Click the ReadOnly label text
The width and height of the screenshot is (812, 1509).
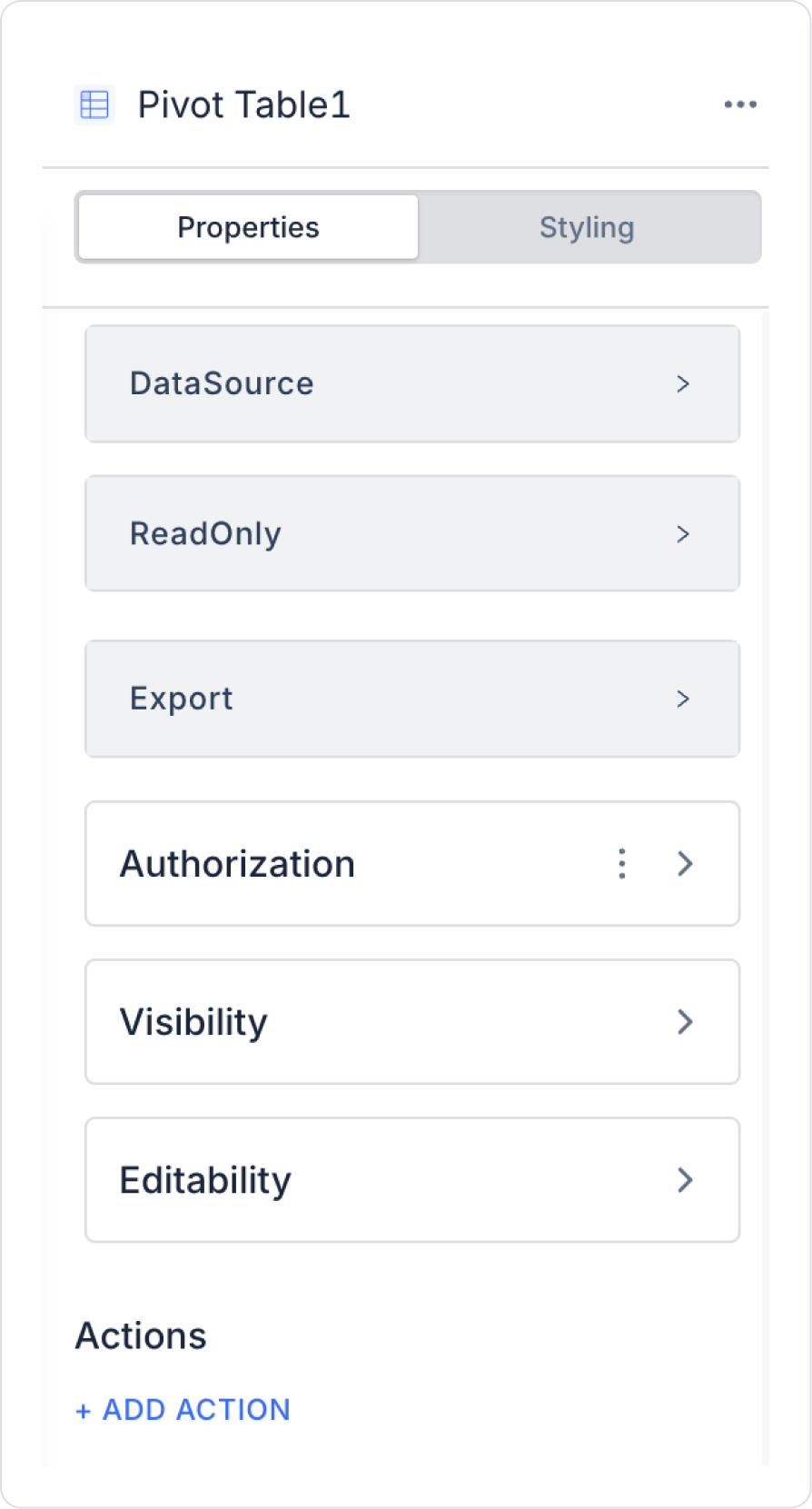(205, 533)
